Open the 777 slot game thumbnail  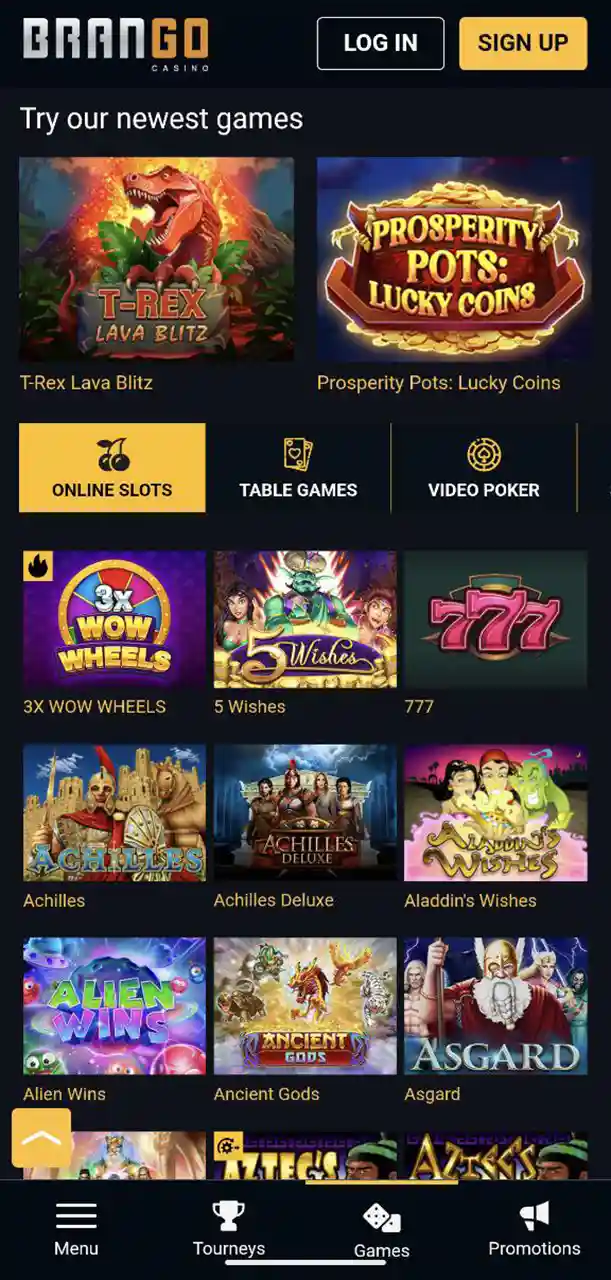pos(495,619)
